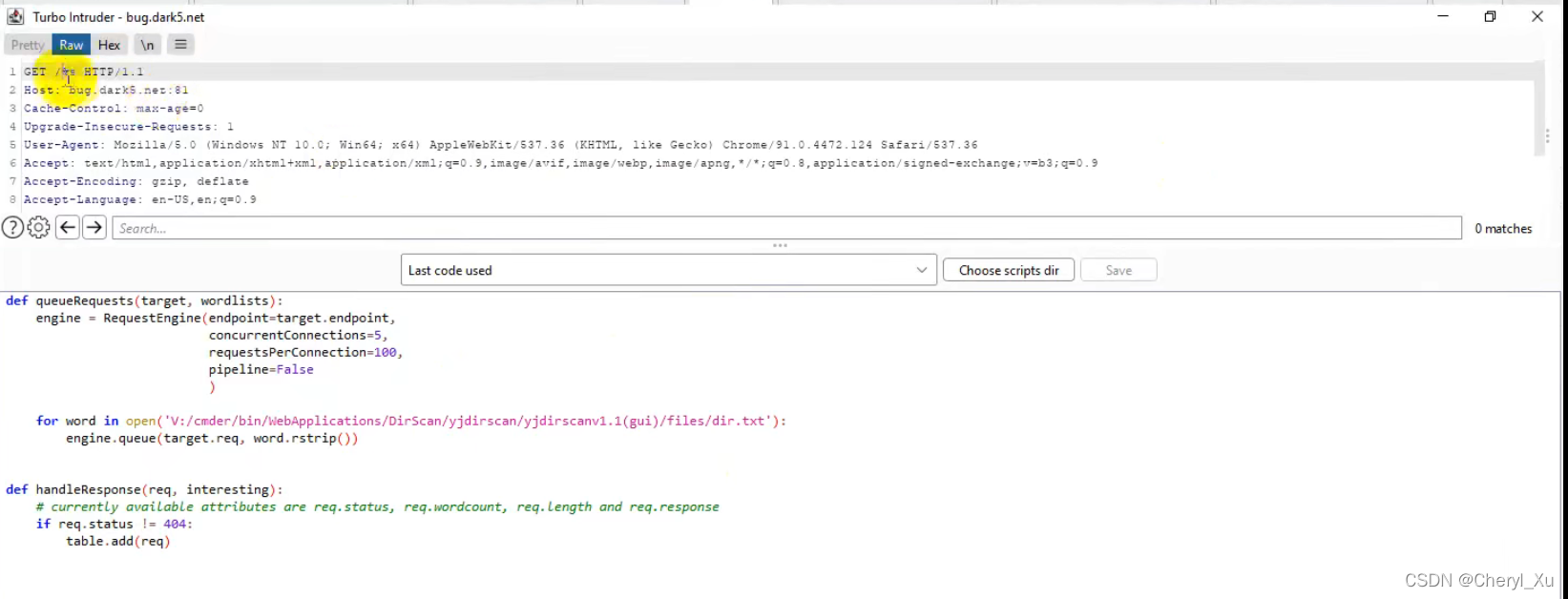Open search settings gear icon

click(38, 228)
